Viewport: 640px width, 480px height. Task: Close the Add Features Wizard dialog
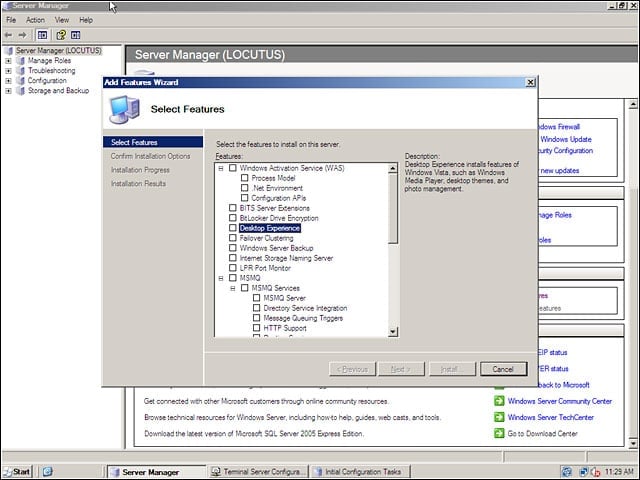(x=530, y=82)
